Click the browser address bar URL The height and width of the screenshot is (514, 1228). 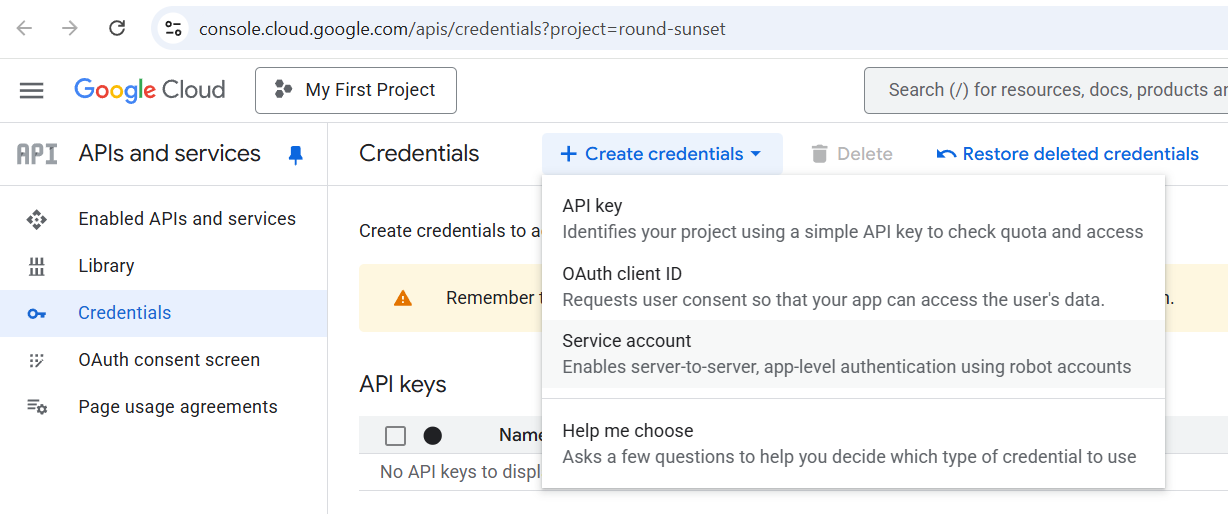[x=462, y=29]
